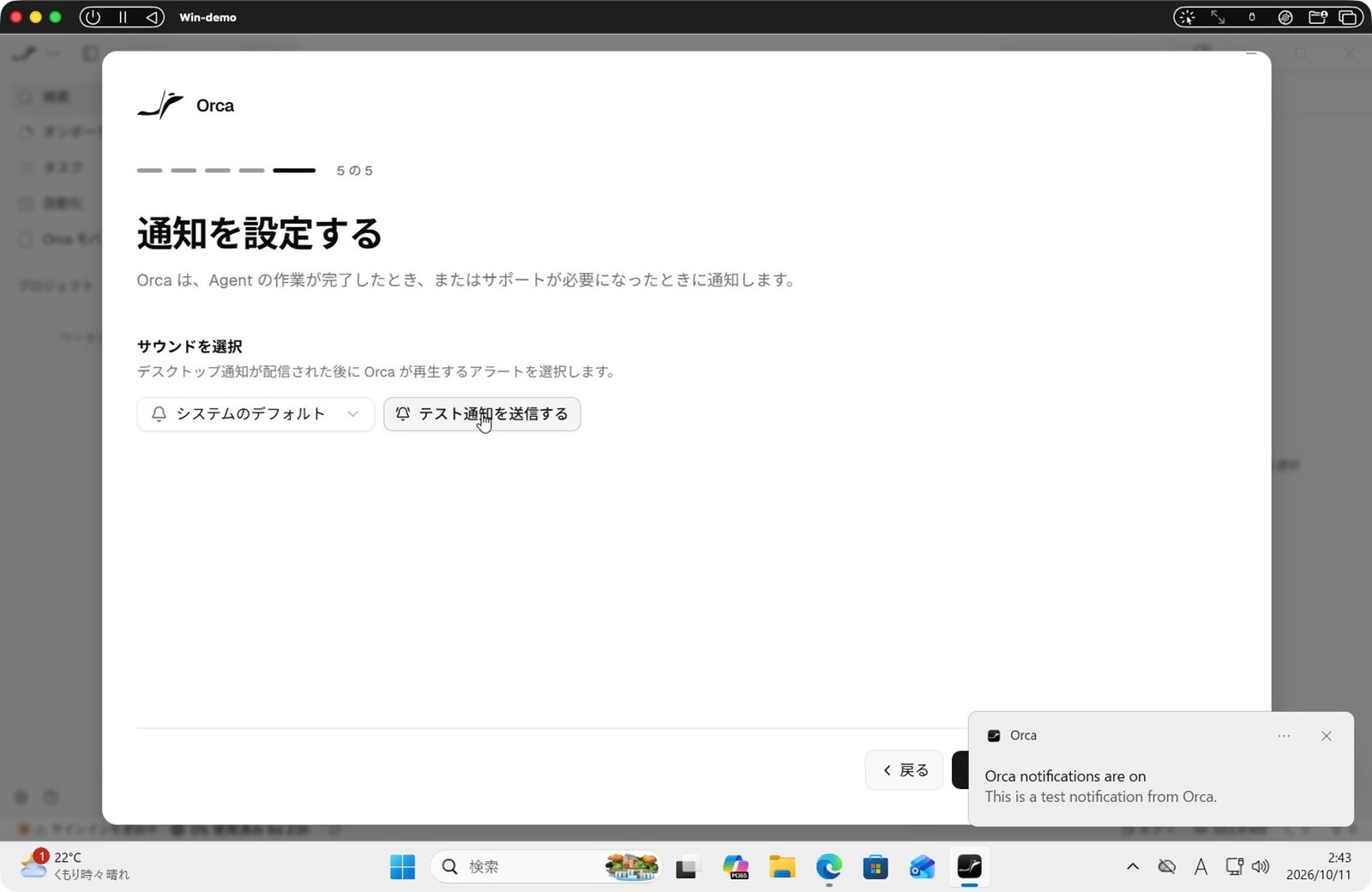Click the 戻る back button
1372x892 pixels.
pos(905,770)
